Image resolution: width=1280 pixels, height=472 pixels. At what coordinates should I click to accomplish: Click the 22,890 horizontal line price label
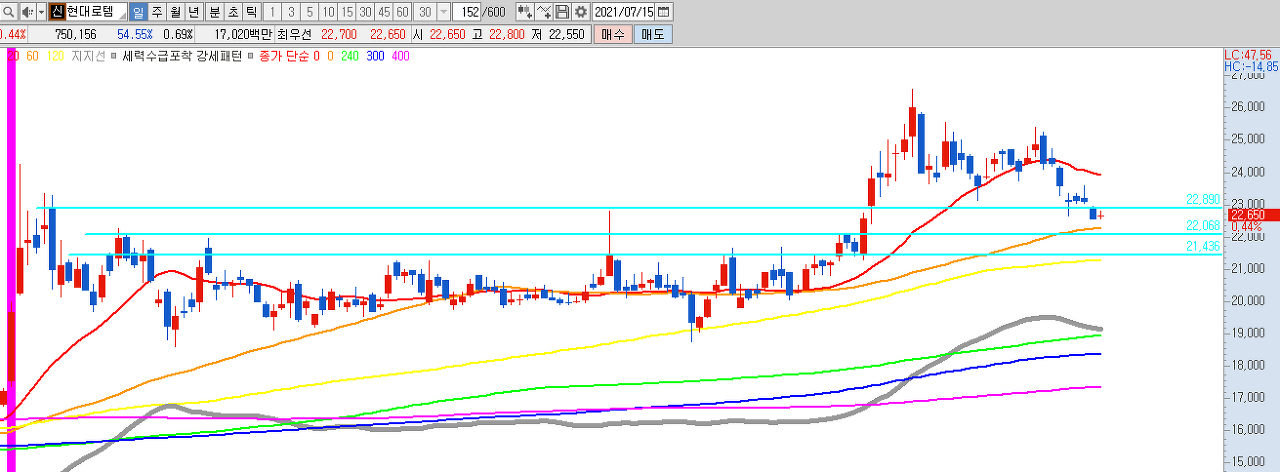coord(1203,199)
